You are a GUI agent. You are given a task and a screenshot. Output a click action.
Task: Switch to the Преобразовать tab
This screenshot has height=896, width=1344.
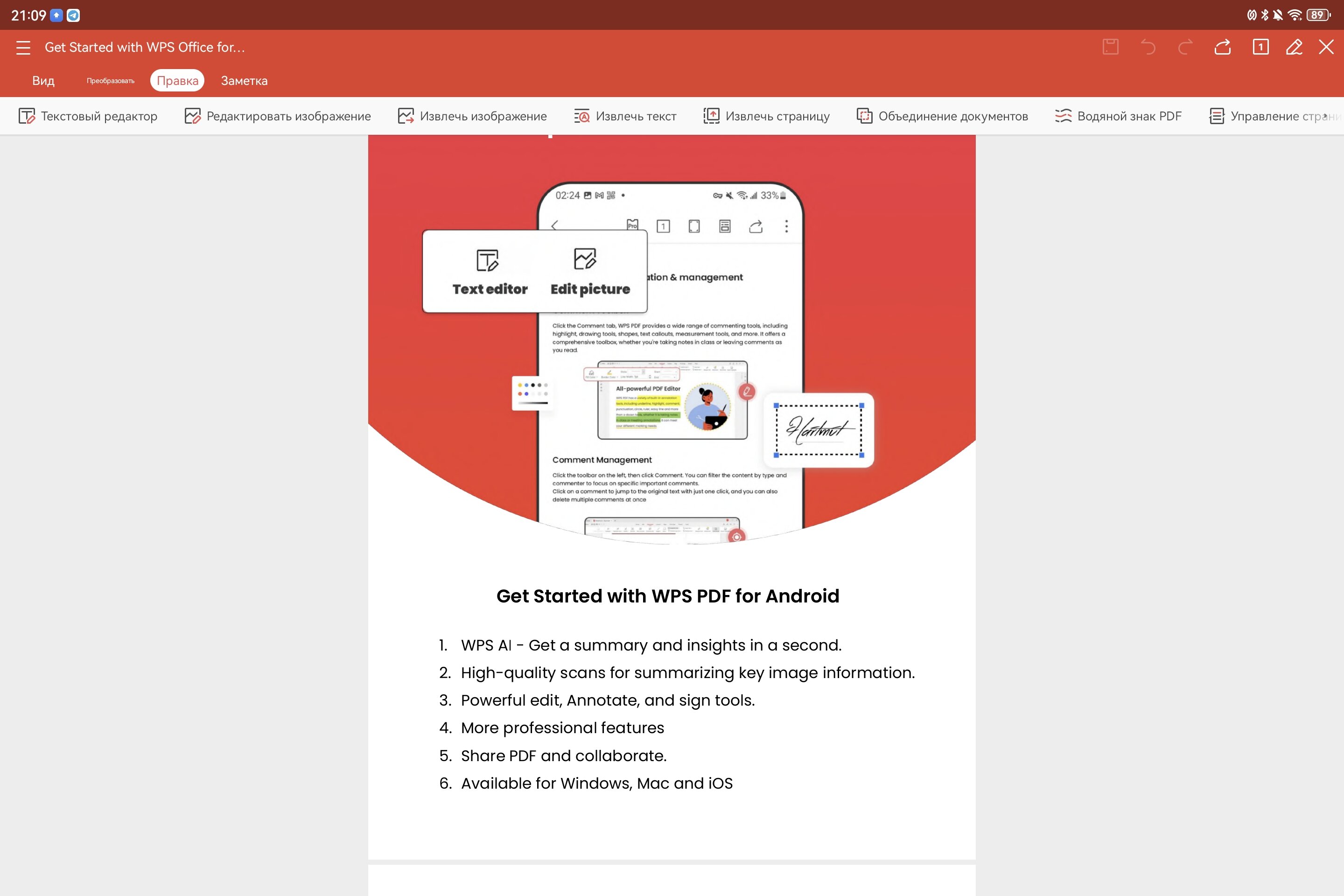[x=110, y=81]
